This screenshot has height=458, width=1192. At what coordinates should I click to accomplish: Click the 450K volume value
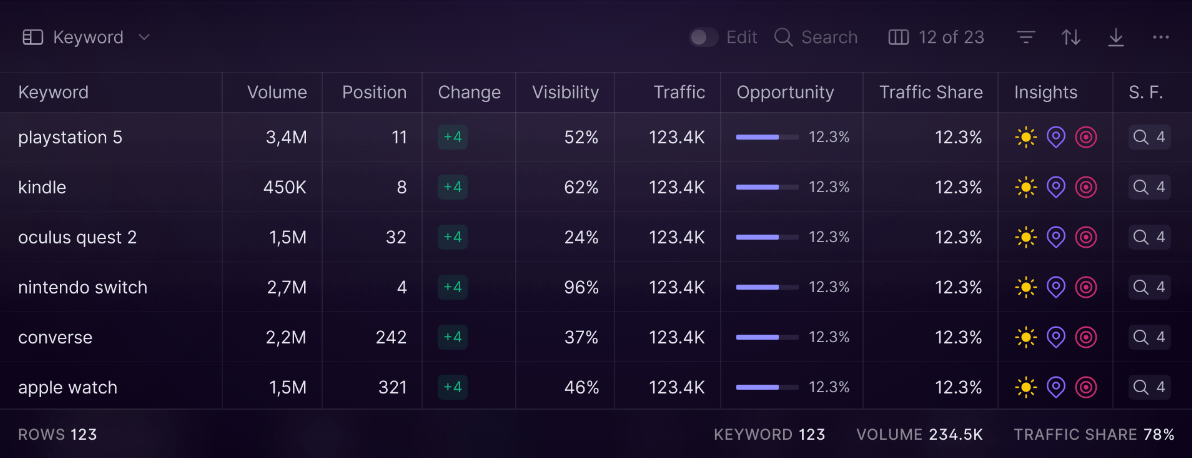click(x=284, y=187)
